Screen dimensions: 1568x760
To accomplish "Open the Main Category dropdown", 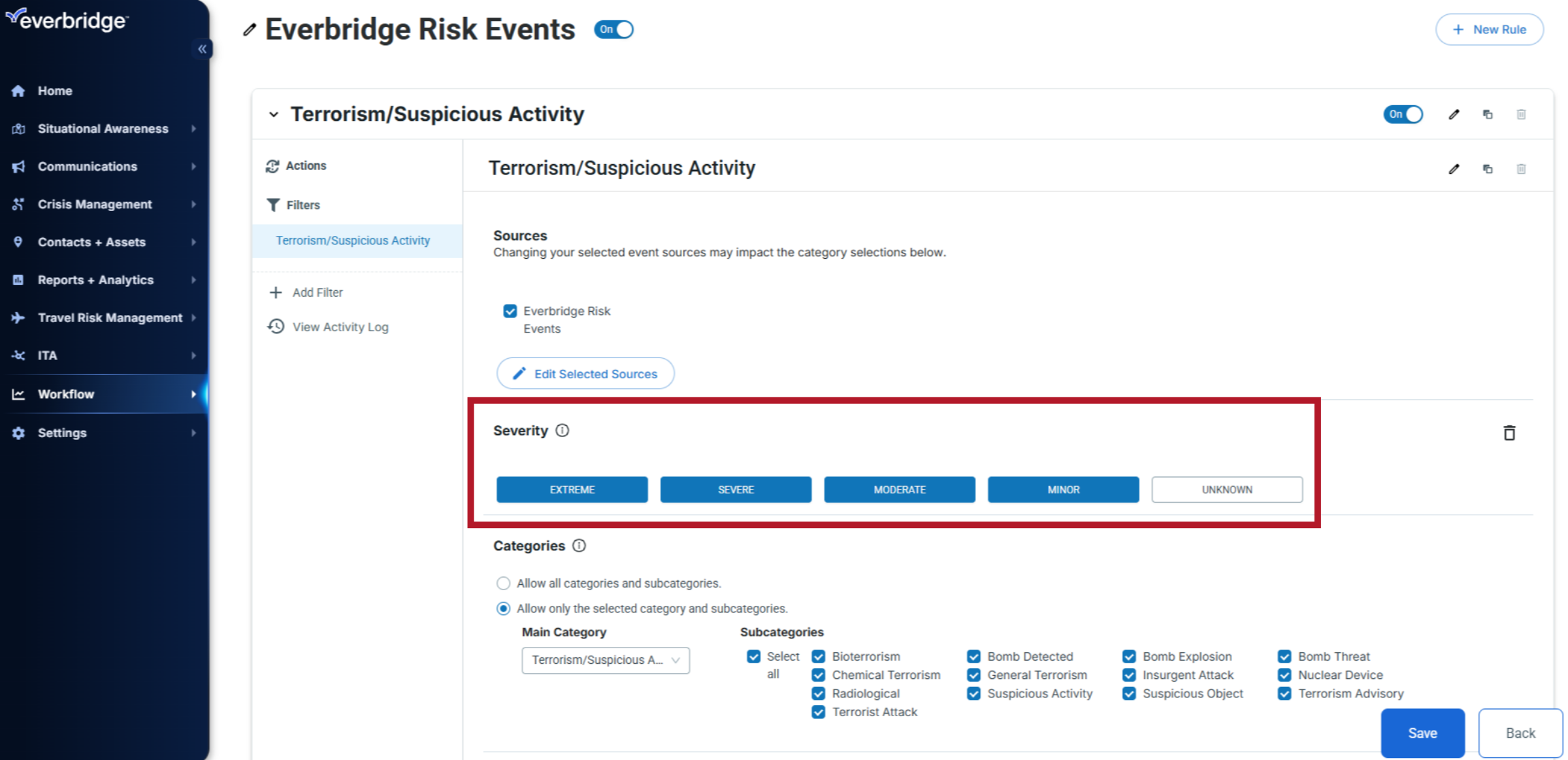I will pyautogui.click(x=605, y=660).
